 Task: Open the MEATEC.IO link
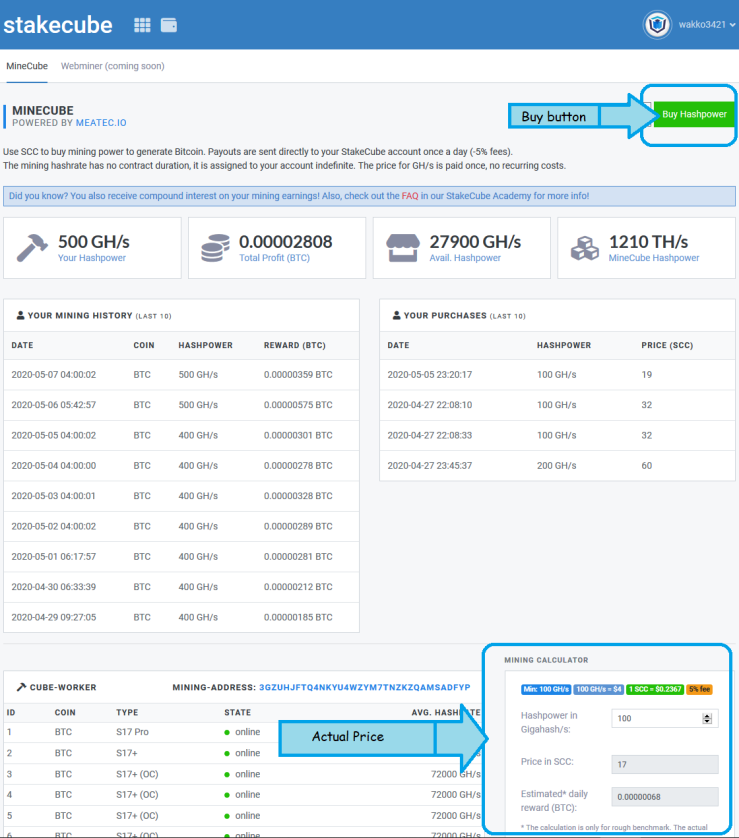101,123
